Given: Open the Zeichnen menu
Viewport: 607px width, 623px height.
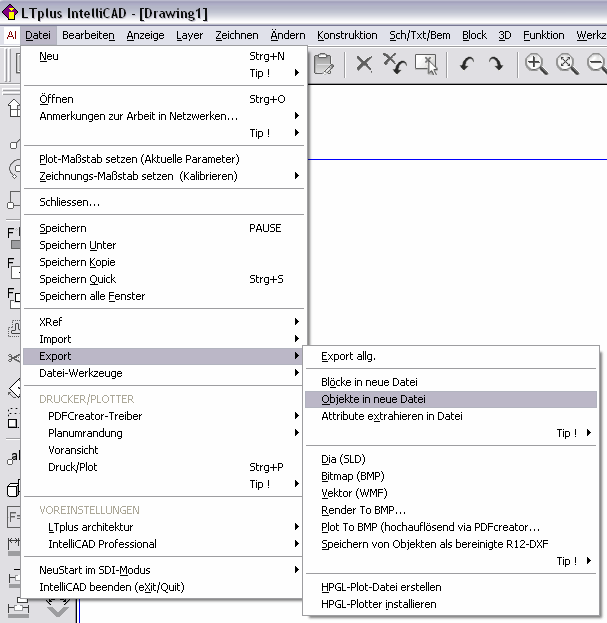Looking at the screenshot, I should (237, 35).
